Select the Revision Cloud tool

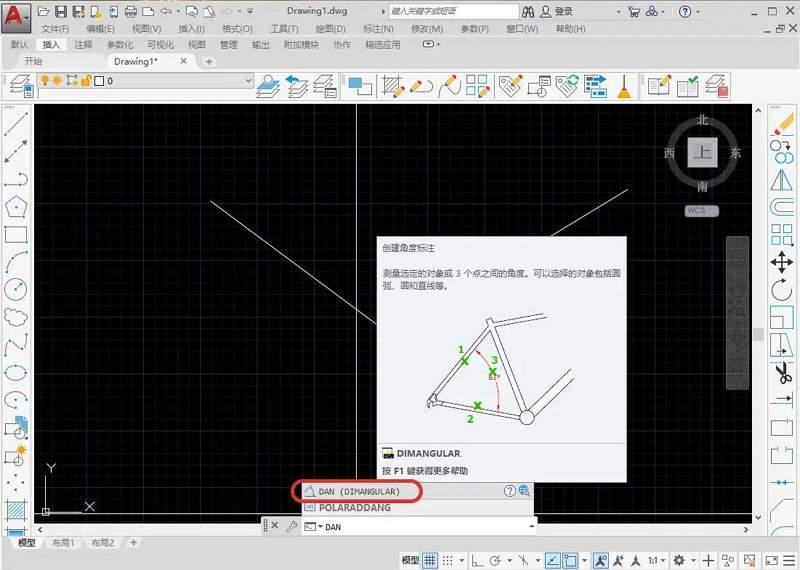tap(16, 317)
